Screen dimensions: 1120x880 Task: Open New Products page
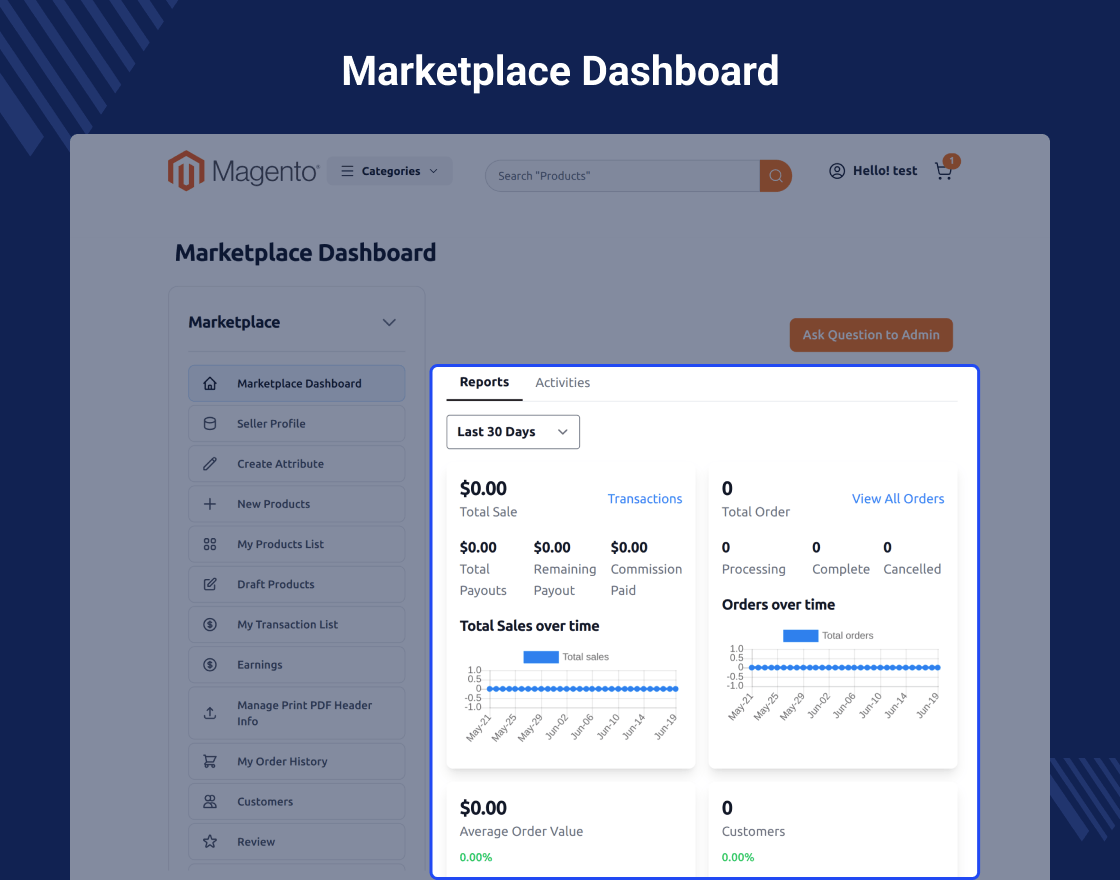296,504
